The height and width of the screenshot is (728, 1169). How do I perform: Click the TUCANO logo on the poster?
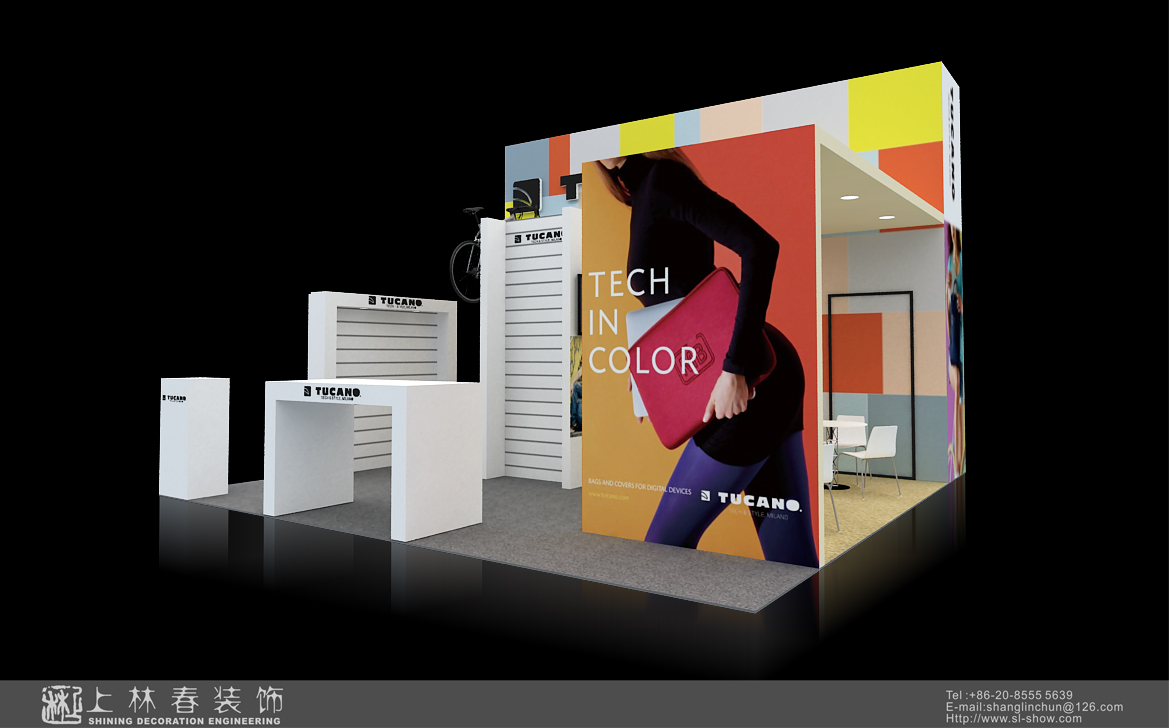point(752,503)
